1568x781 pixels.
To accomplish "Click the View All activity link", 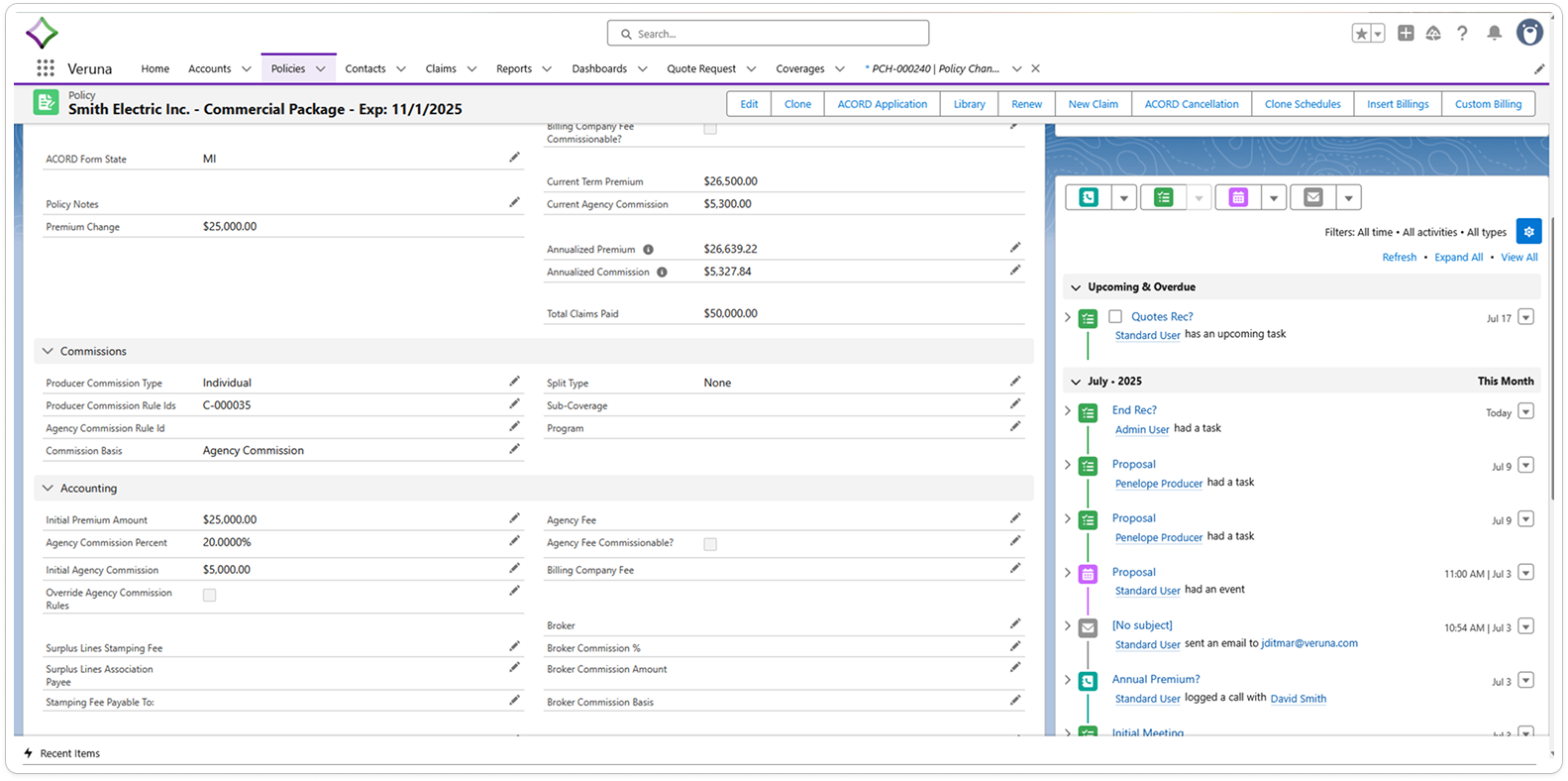I will [1518, 257].
